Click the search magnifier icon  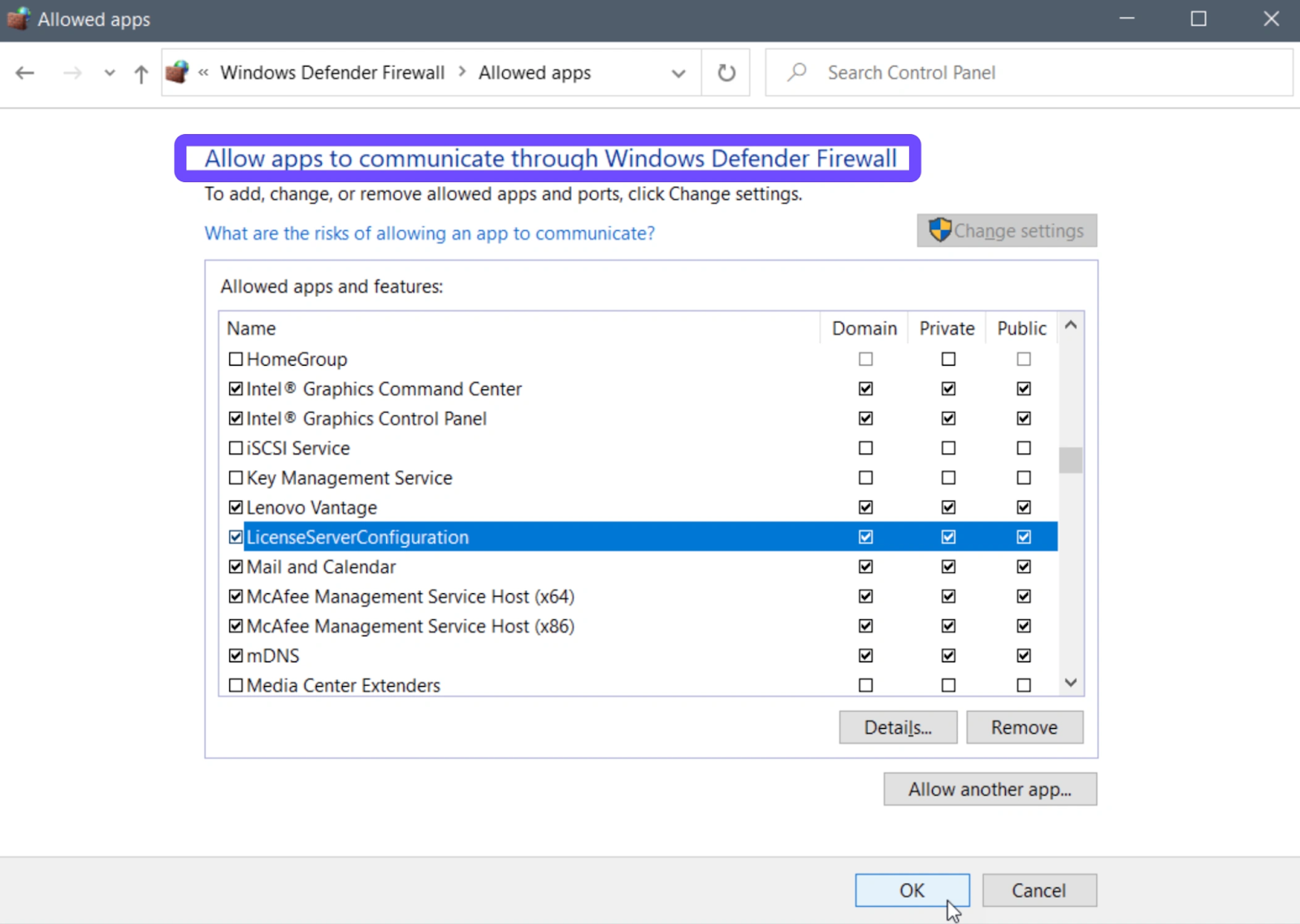(797, 72)
